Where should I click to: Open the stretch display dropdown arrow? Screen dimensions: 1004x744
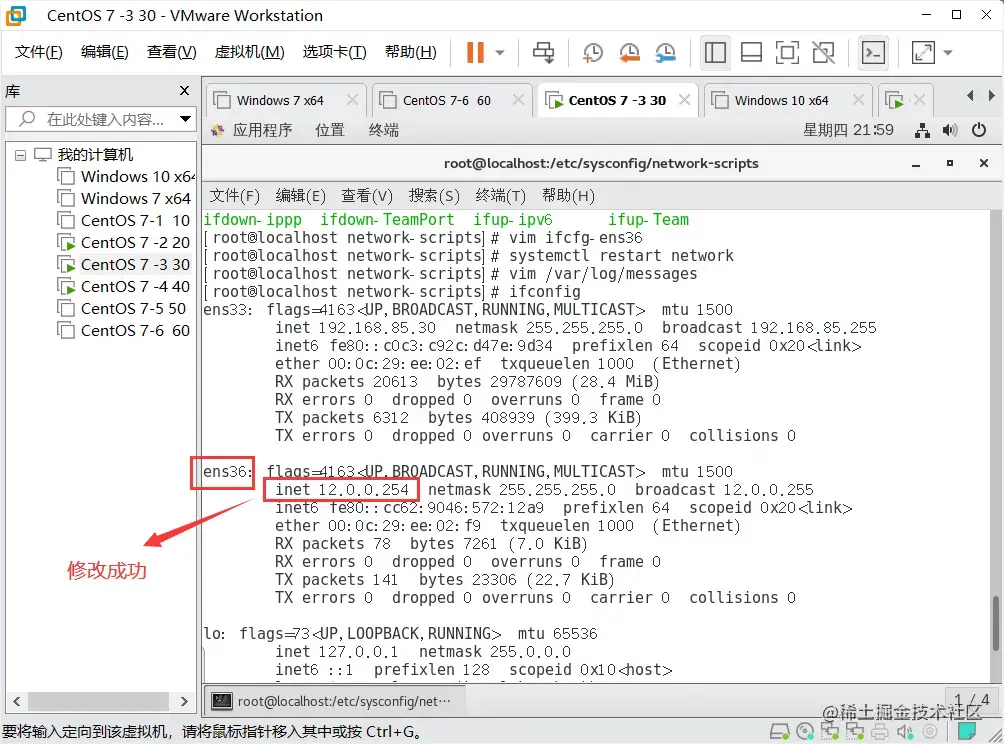click(x=948, y=53)
